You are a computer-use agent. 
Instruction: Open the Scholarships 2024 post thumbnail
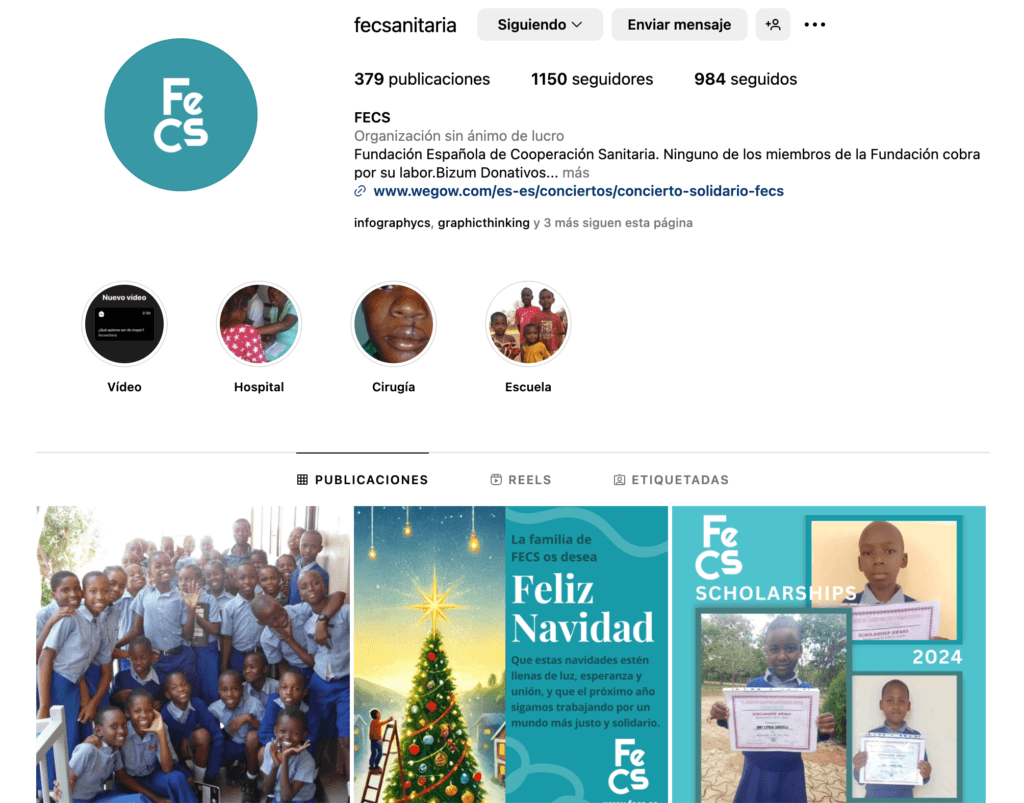pyautogui.click(x=829, y=654)
